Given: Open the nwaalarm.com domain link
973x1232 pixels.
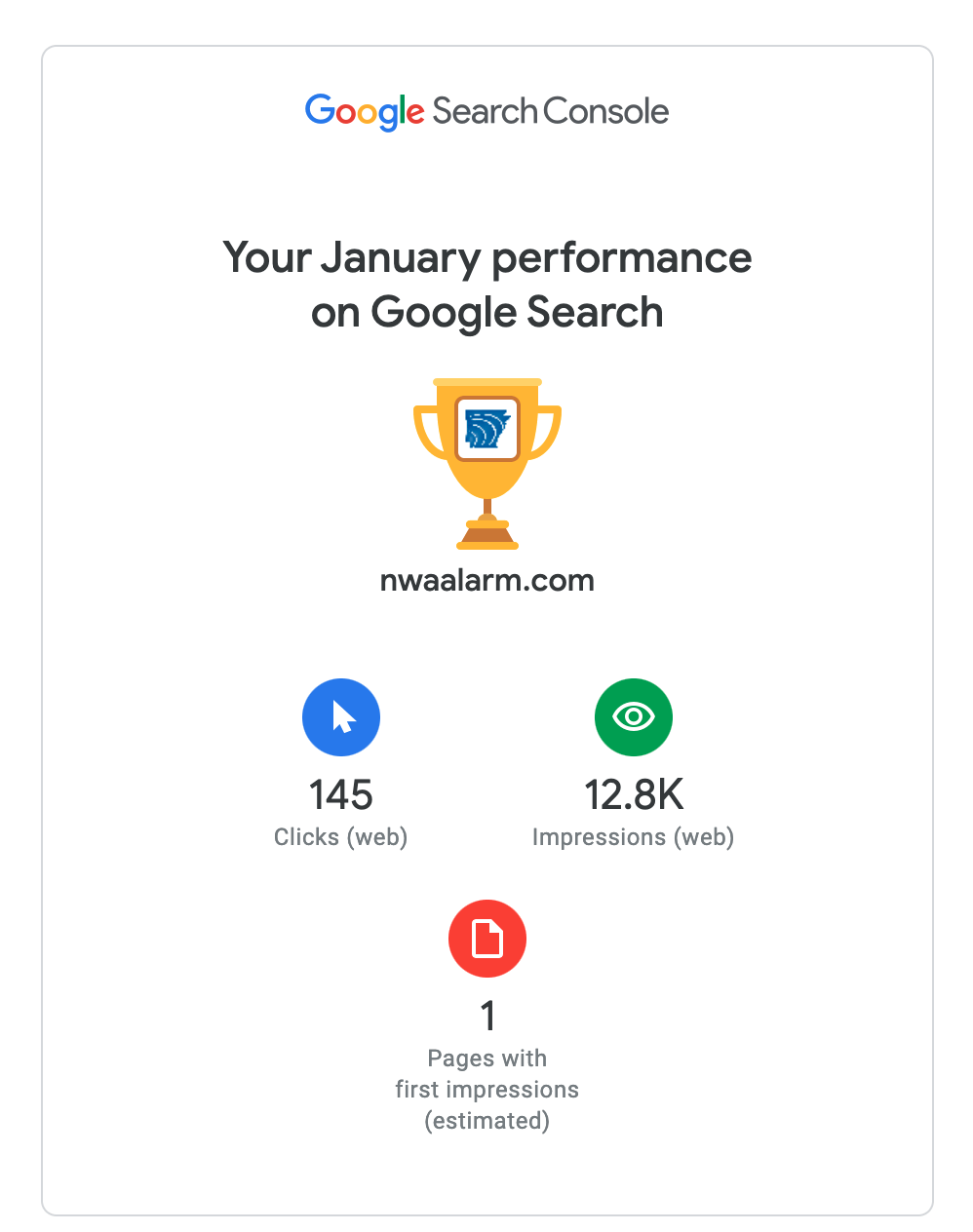Looking at the screenshot, I should tap(486, 581).
